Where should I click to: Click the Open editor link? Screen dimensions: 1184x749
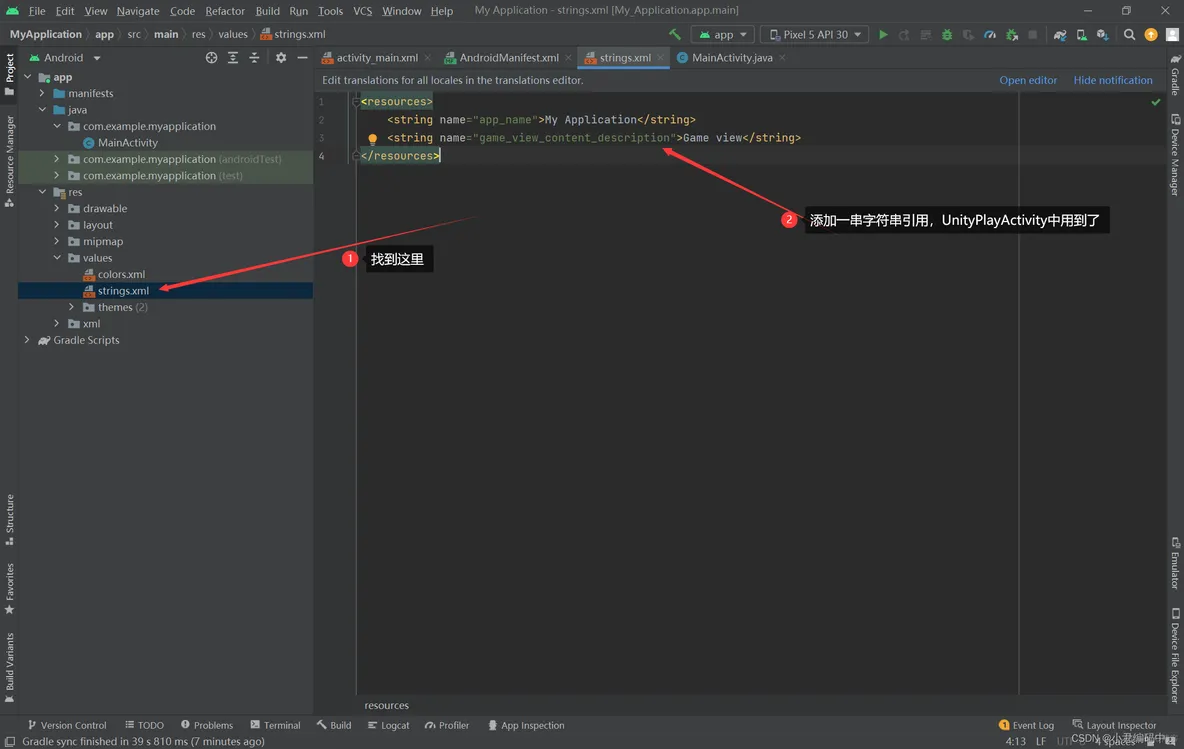pyautogui.click(x=1028, y=80)
